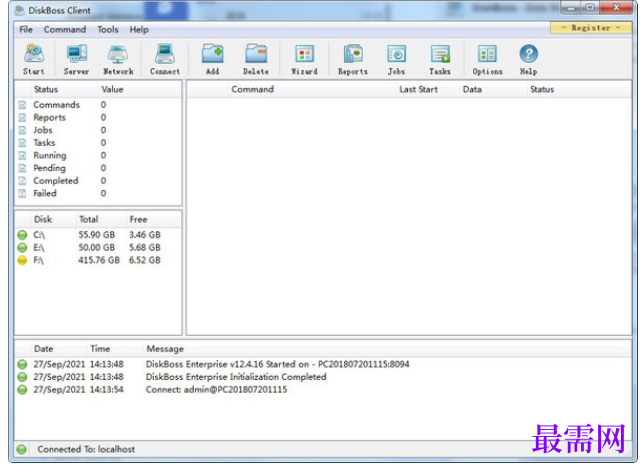Viewport: 644px width, 470px height.
Task: Select the 3.46 GB free value
Action: [x=145, y=235]
